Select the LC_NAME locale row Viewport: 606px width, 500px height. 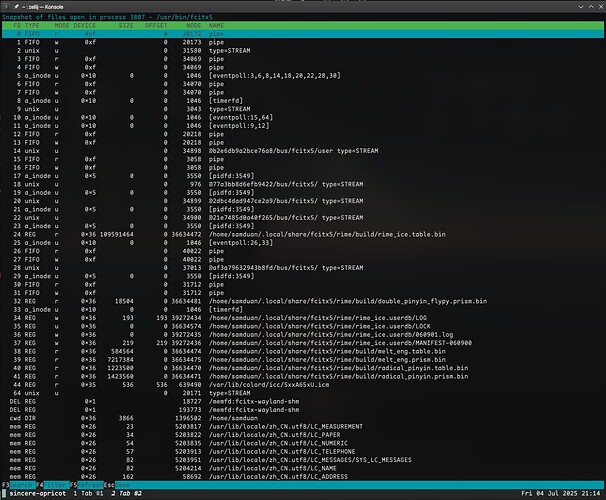(303, 468)
